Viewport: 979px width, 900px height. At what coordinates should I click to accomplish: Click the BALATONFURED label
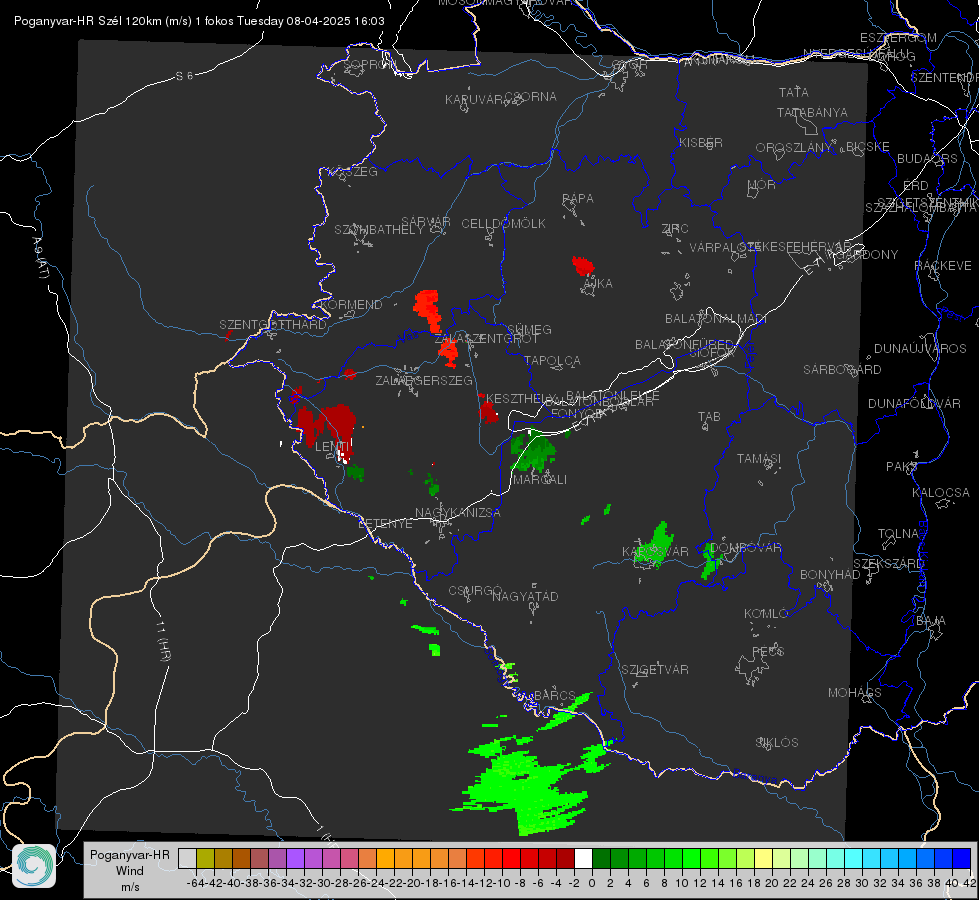(685, 345)
